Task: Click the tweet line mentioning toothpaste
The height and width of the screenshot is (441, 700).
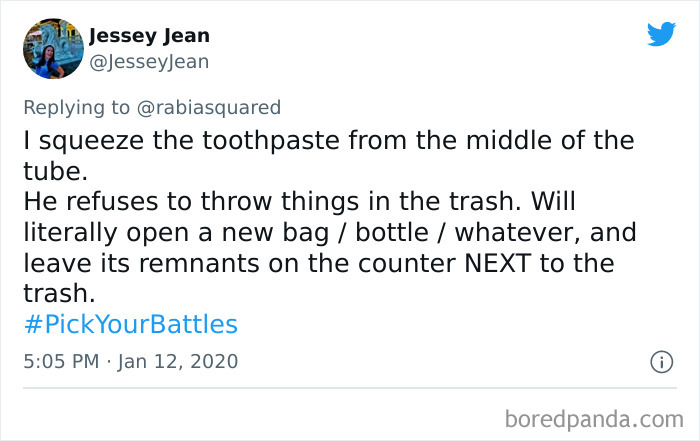Action: tap(328, 140)
